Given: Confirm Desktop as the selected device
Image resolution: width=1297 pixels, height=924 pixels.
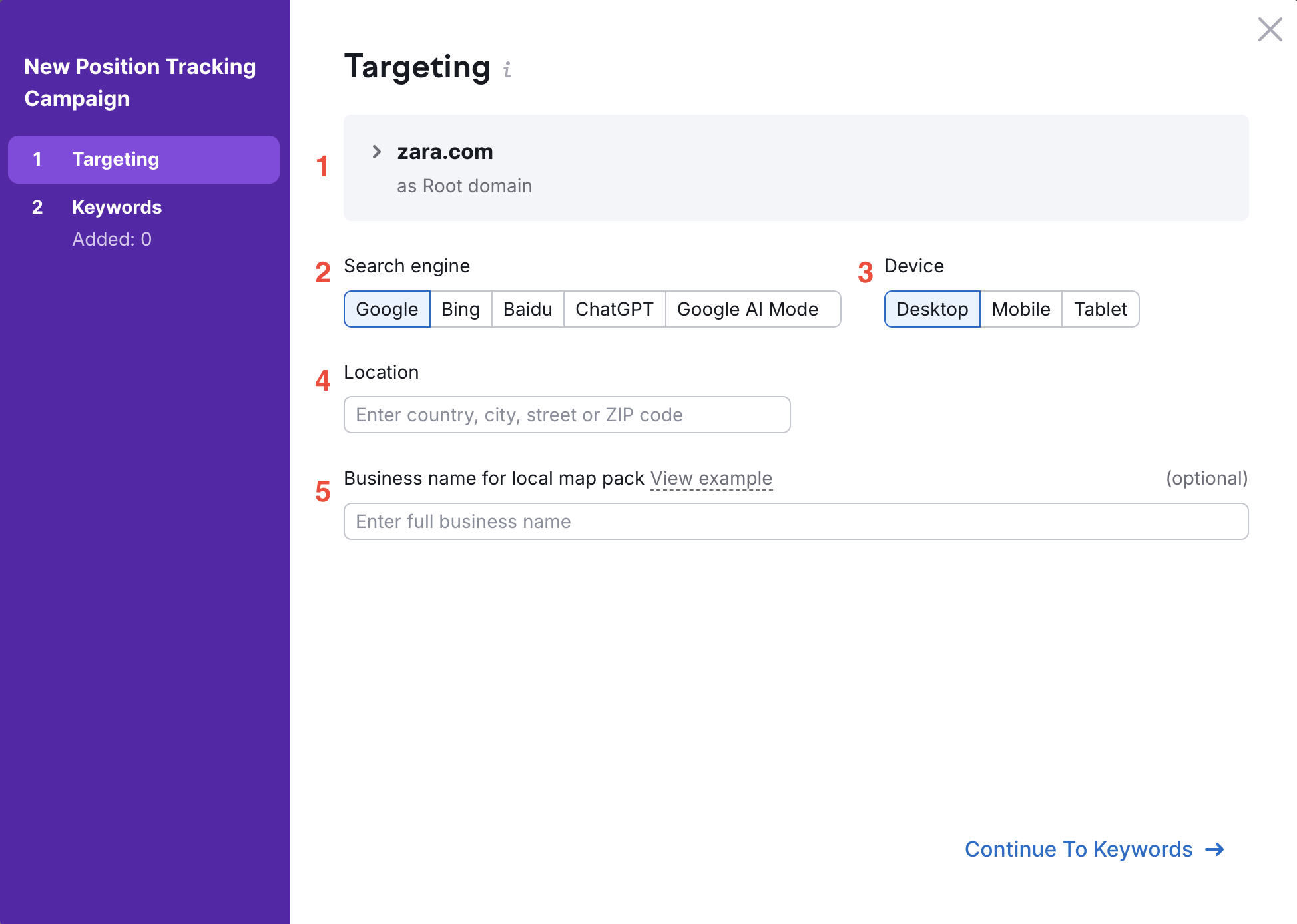Looking at the screenshot, I should tap(931, 309).
